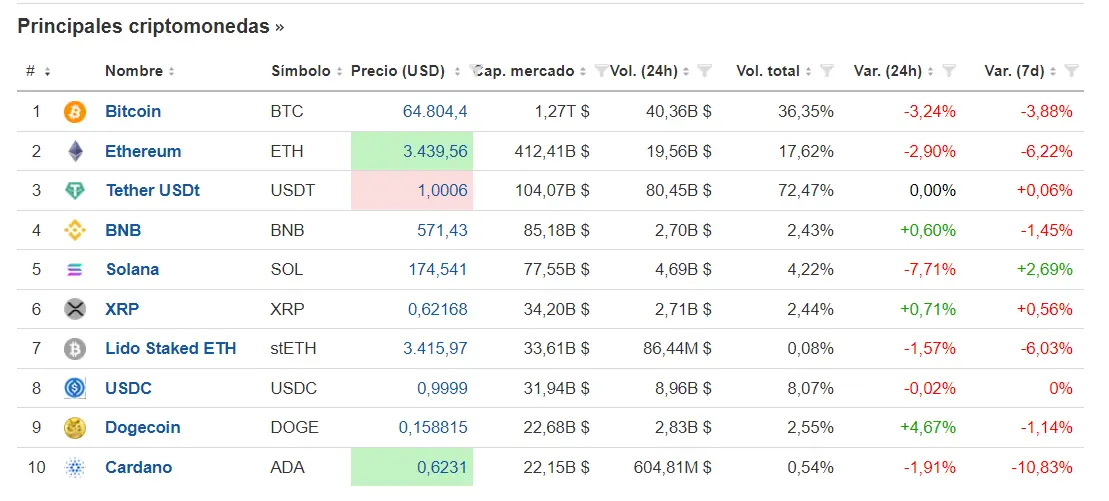Image resolution: width=1109 pixels, height=501 pixels.
Task: Open the BNB name link
Action: click(x=123, y=230)
